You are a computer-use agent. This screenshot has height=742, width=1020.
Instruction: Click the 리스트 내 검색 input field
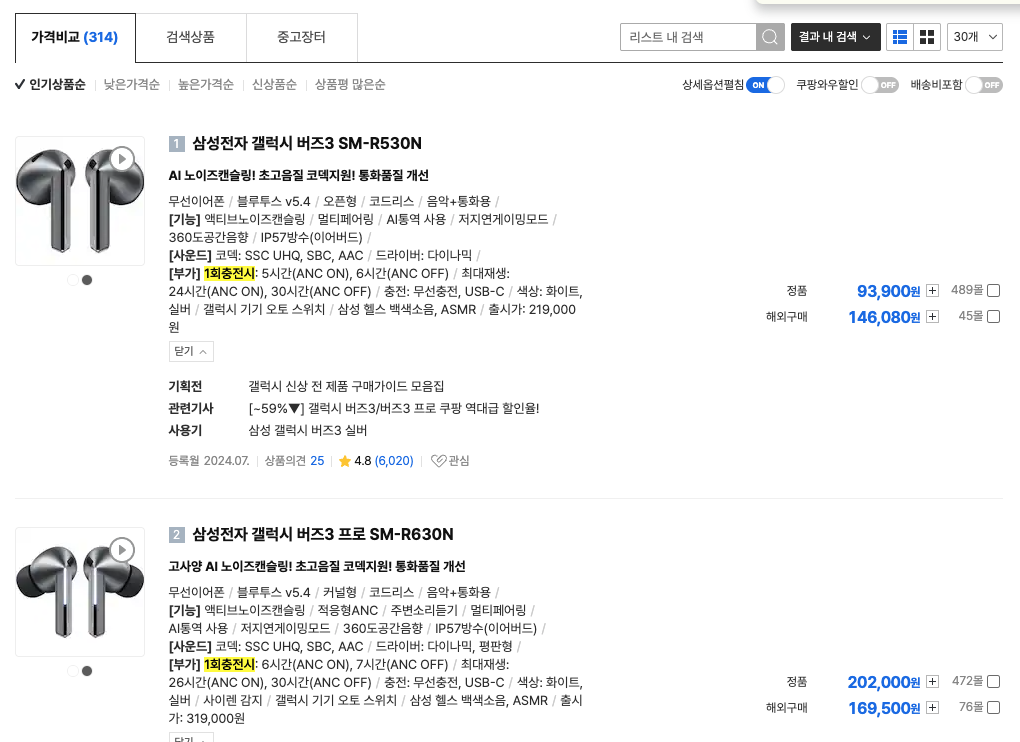(x=688, y=37)
